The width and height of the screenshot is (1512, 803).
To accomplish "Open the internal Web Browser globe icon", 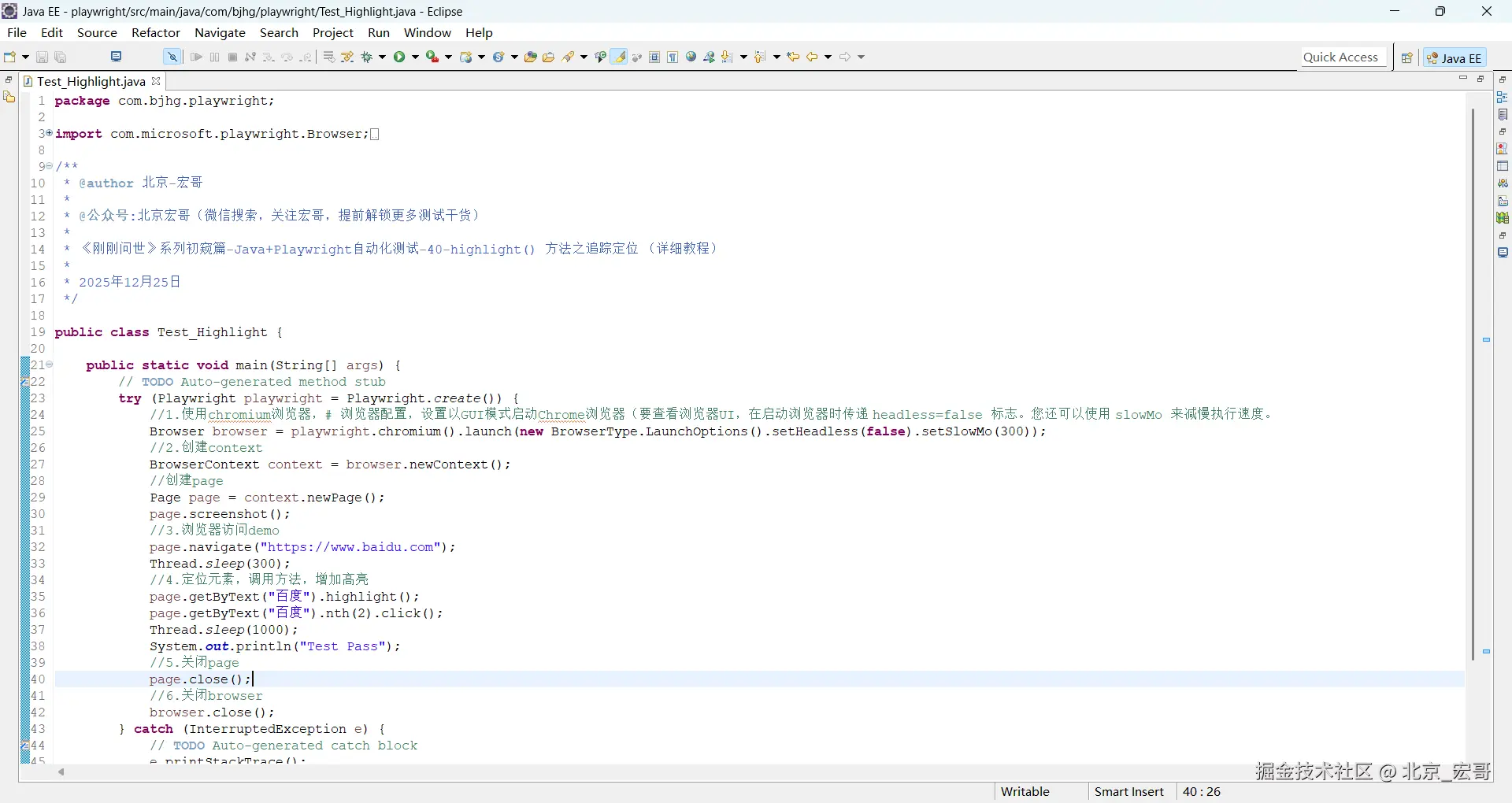I will (691, 57).
